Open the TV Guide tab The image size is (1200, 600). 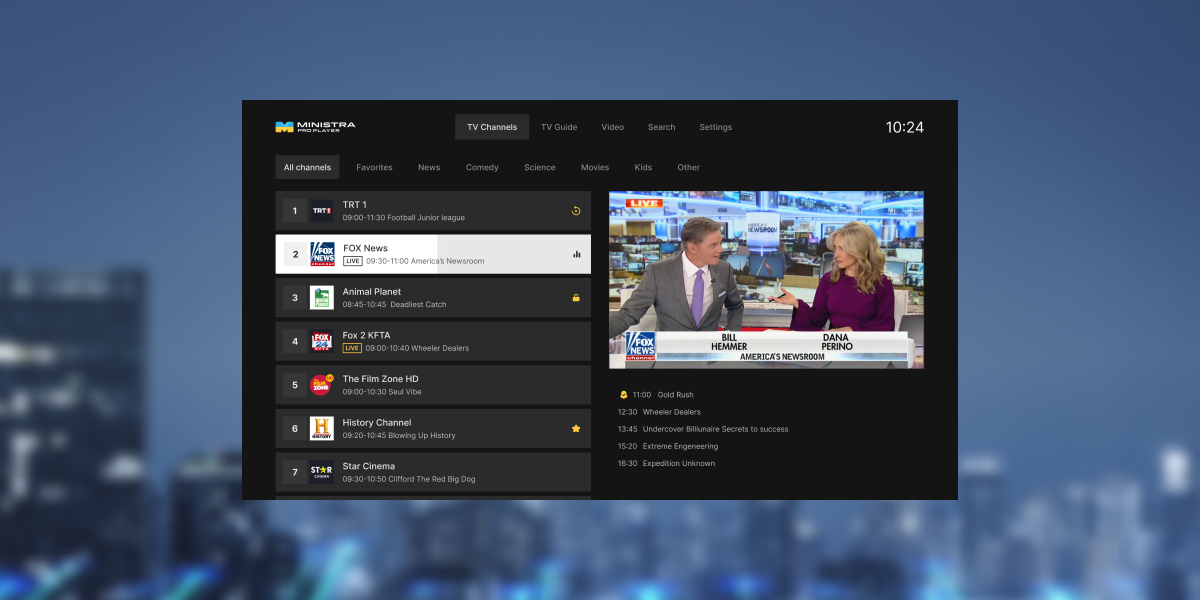click(x=559, y=127)
